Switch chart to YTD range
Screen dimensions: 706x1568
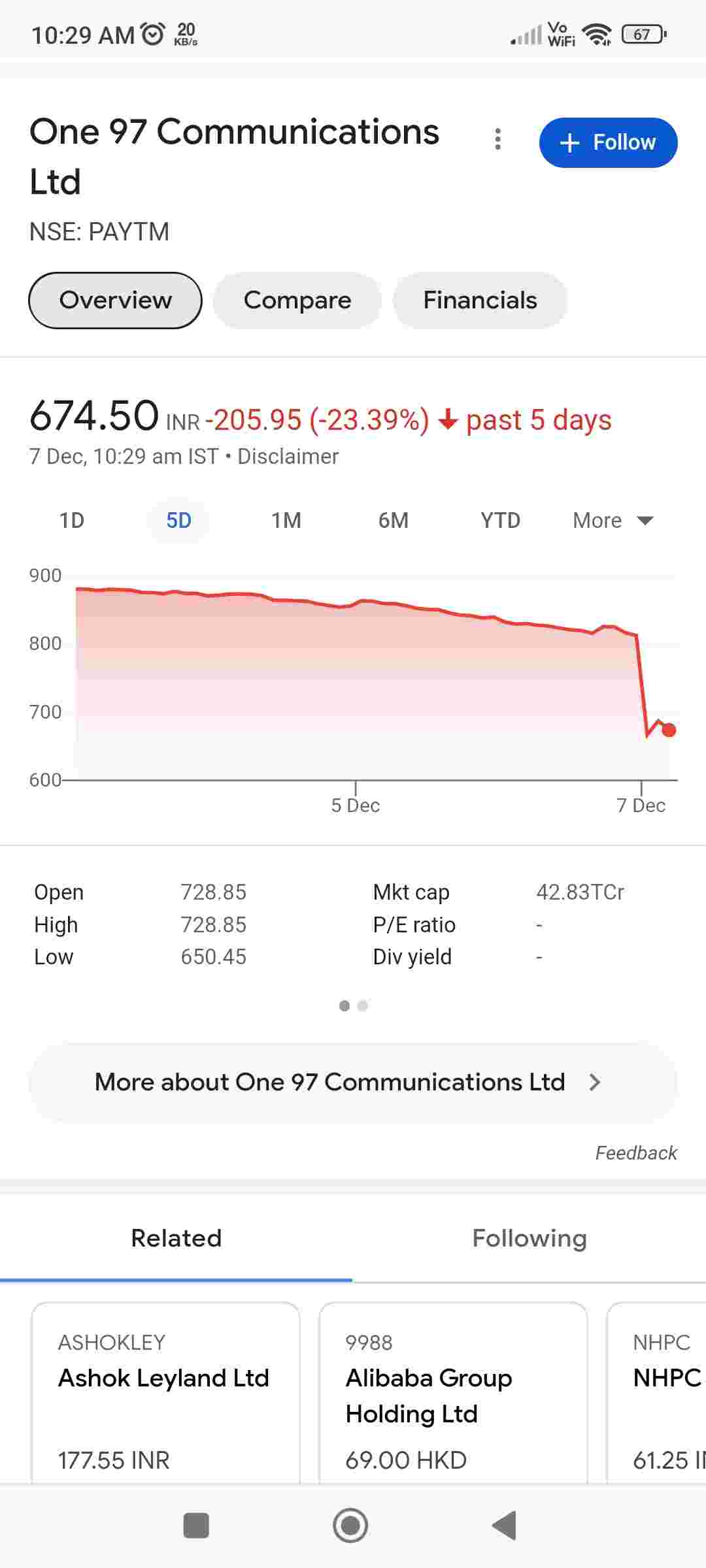click(500, 521)
